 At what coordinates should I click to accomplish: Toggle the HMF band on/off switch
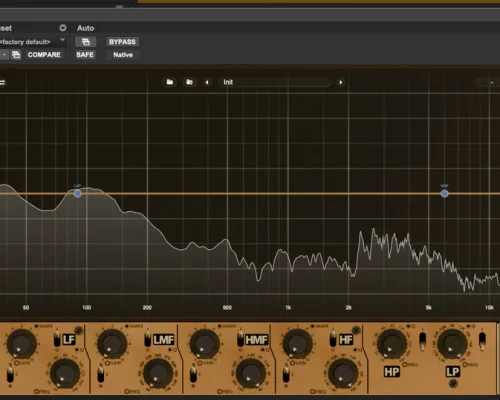pyautogui.click(x=240, y=339)
